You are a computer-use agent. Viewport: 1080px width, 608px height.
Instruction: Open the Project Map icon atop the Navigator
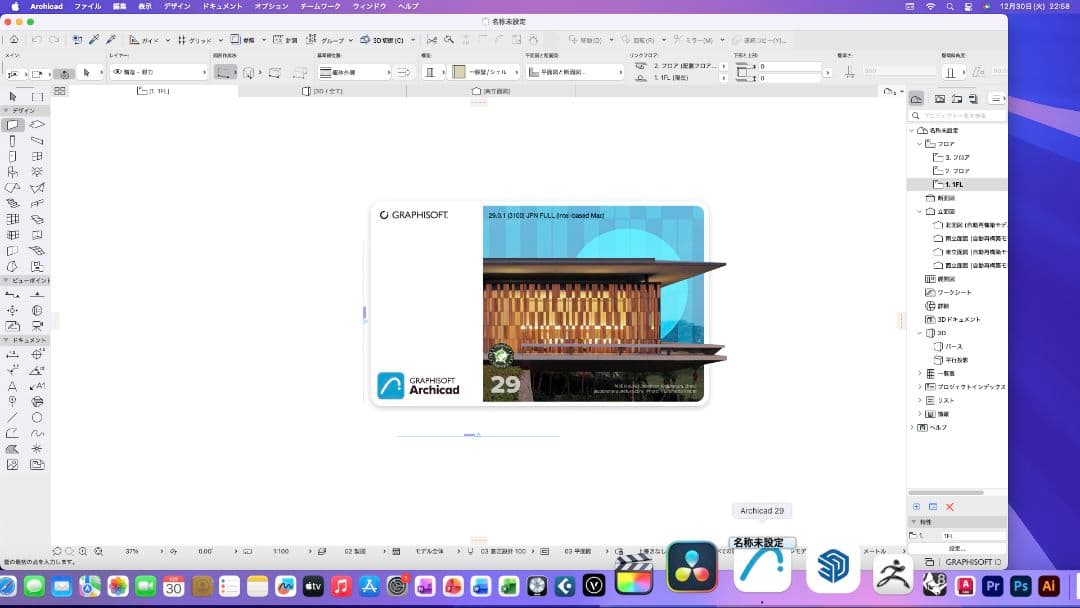pos(917,98)
